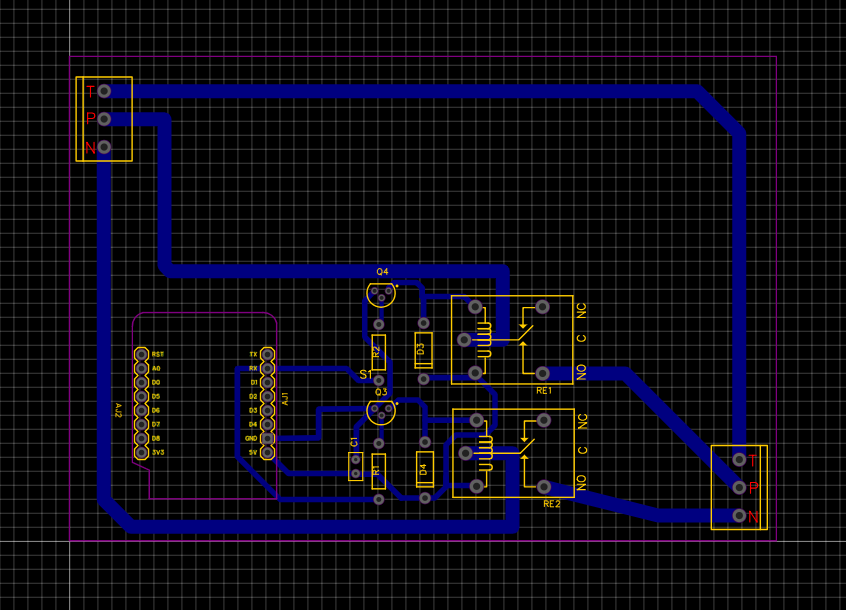This screenshot has height=610, width=846.
Task: Click the D7 pin pad on header AJ2
Action: tap(141, 424)
